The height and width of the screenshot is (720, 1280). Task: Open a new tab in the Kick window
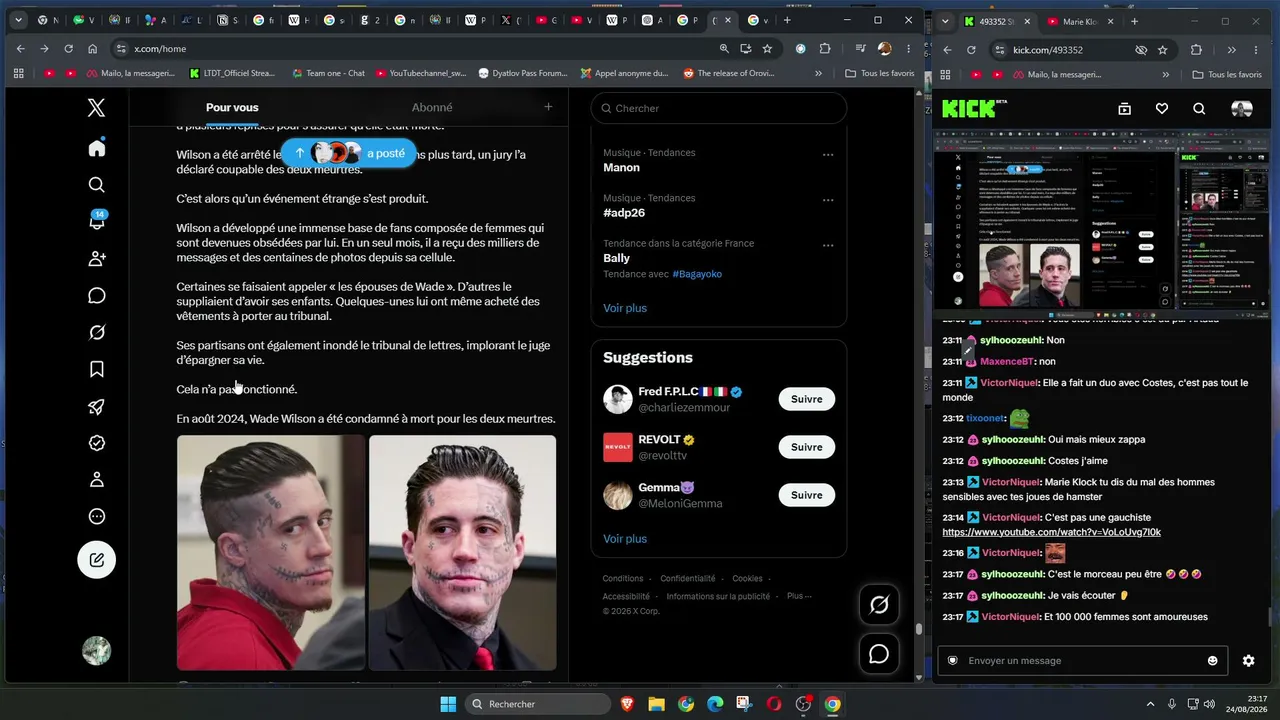[x=1134, y=21]
